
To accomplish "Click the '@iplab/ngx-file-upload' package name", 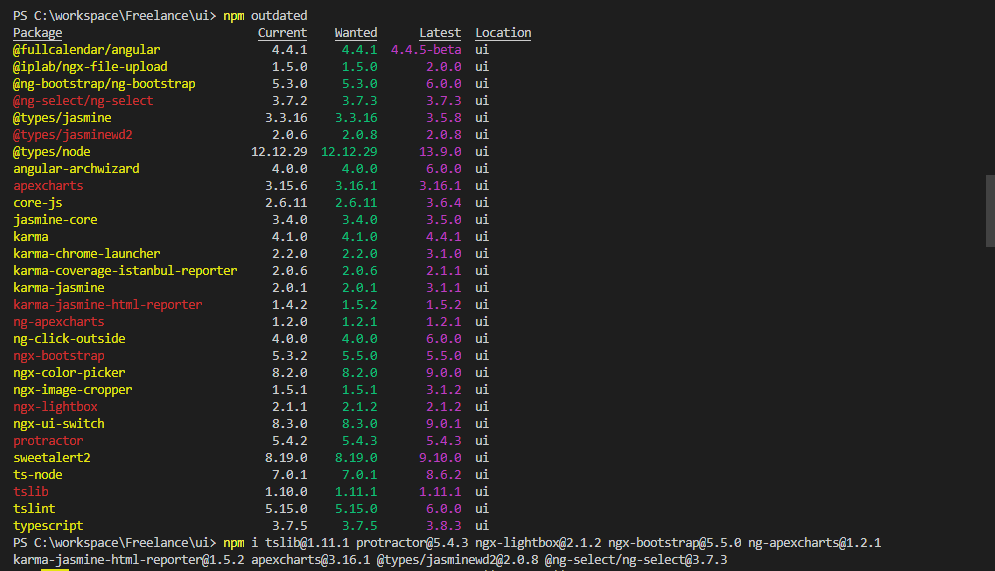I will [90, 67].
